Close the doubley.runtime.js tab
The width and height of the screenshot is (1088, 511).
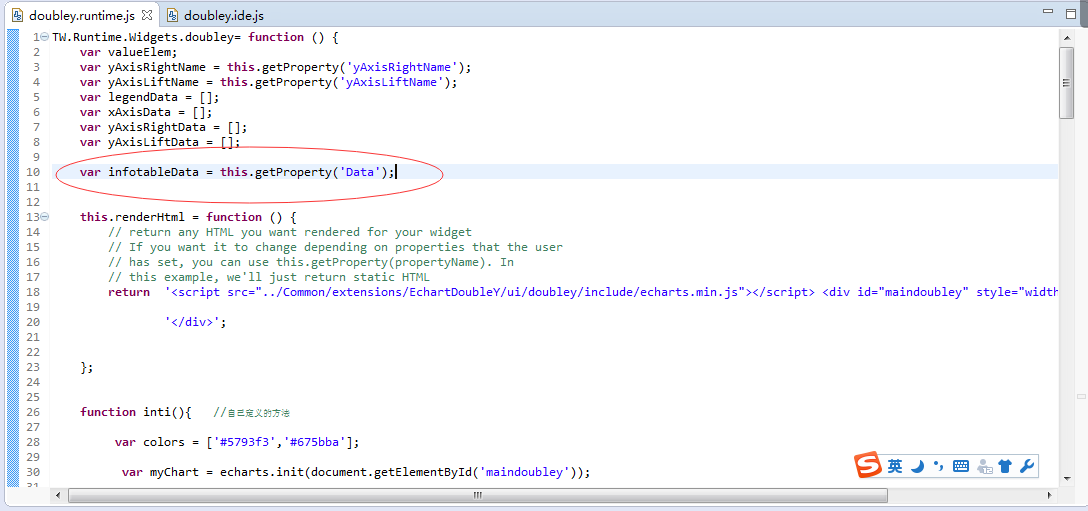pyautogui.click(x=146, y=15)
